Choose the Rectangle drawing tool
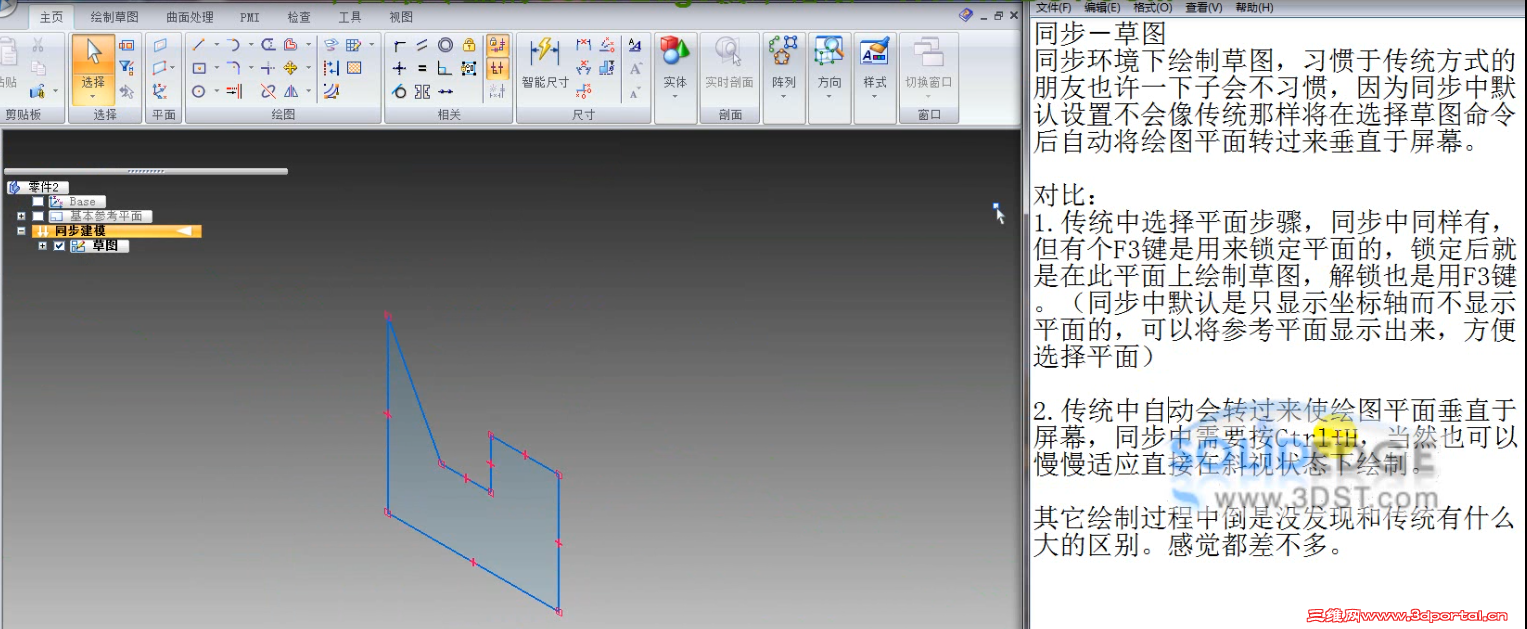 198,69
